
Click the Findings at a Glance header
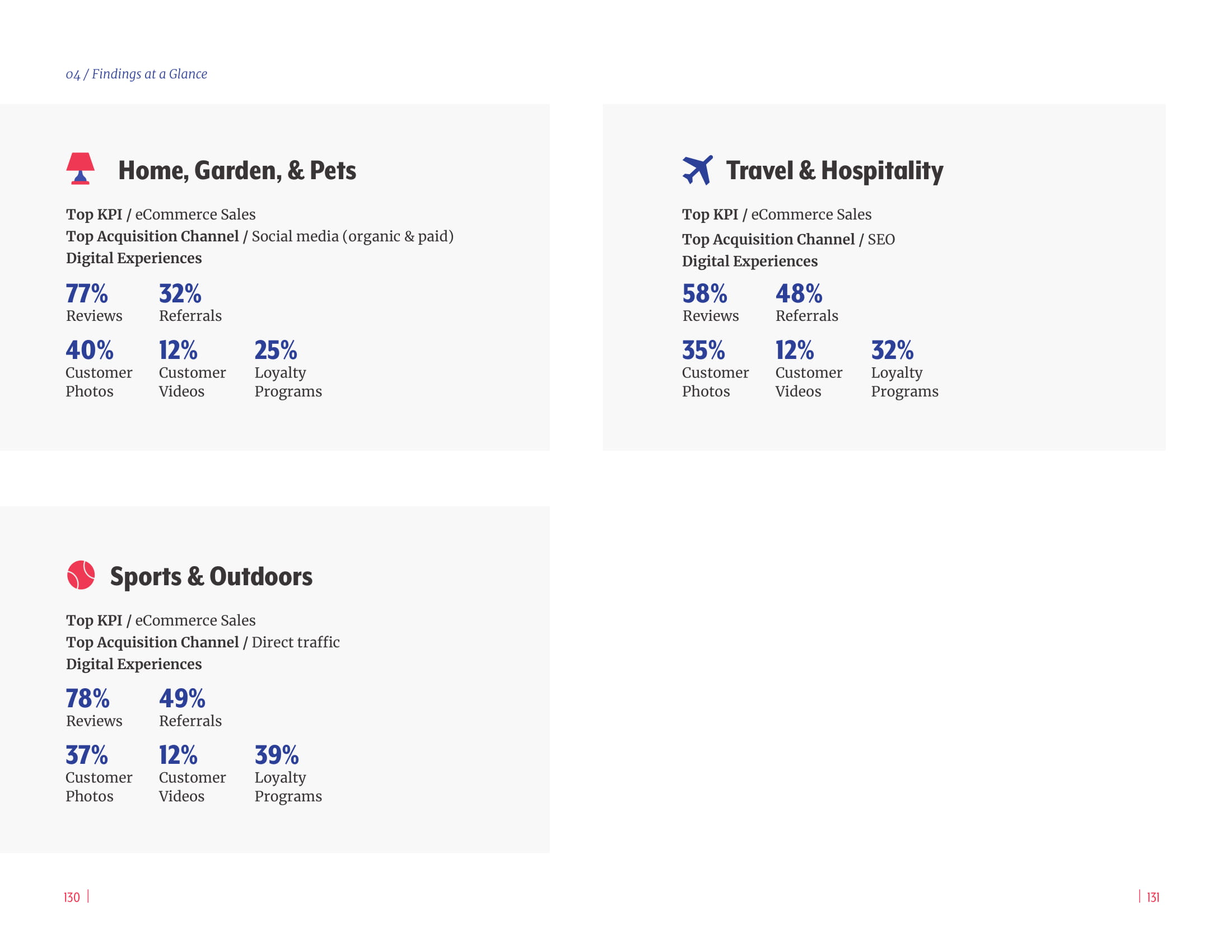click(x=137, y=74)
